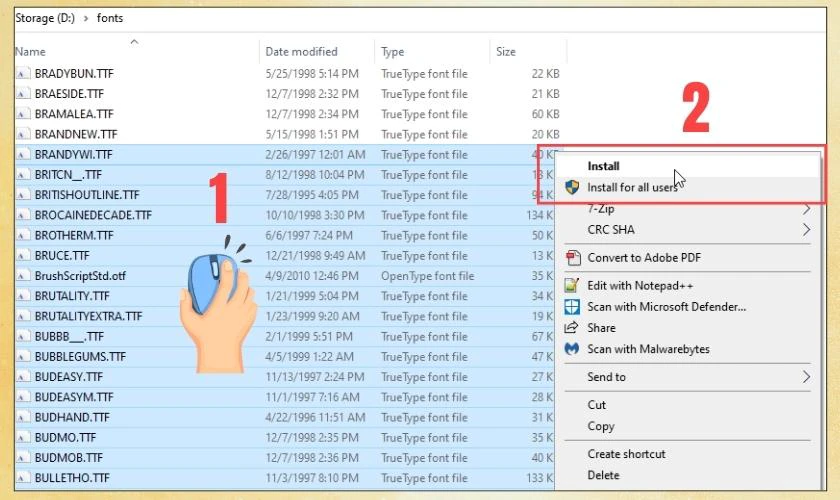This screenshot has width=840, height=500.
Task: Click the Adobe PDF icon in context menu
Action: pyautogui.click(x=573, y=258)
